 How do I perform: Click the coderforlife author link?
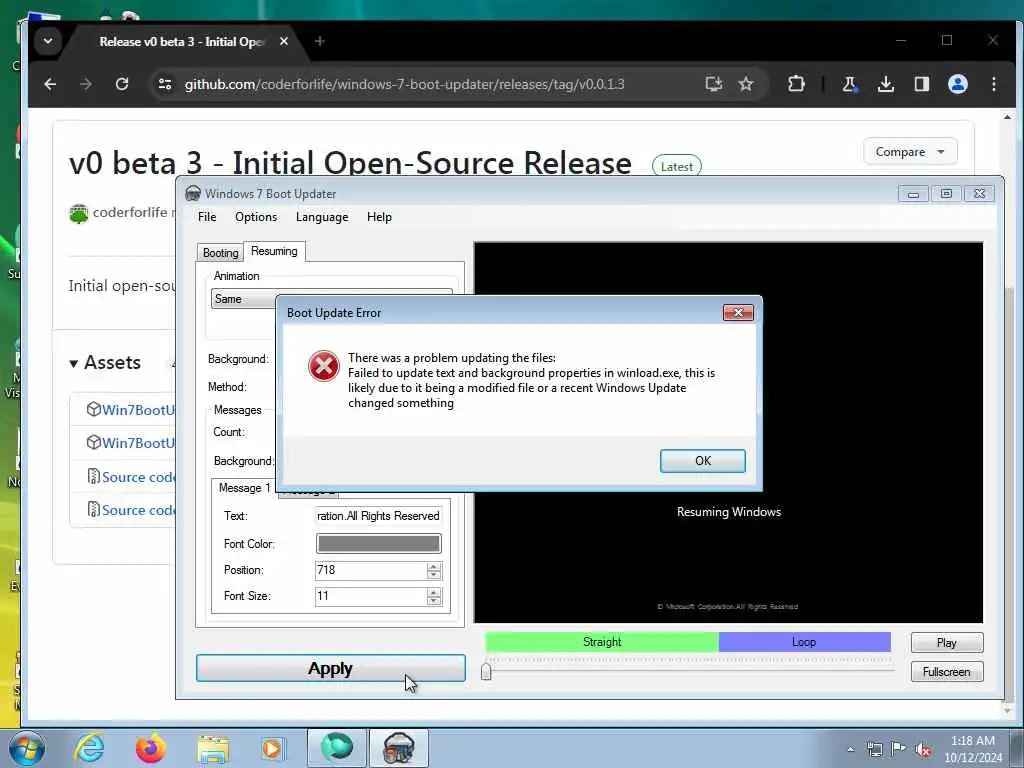[130, 212]
